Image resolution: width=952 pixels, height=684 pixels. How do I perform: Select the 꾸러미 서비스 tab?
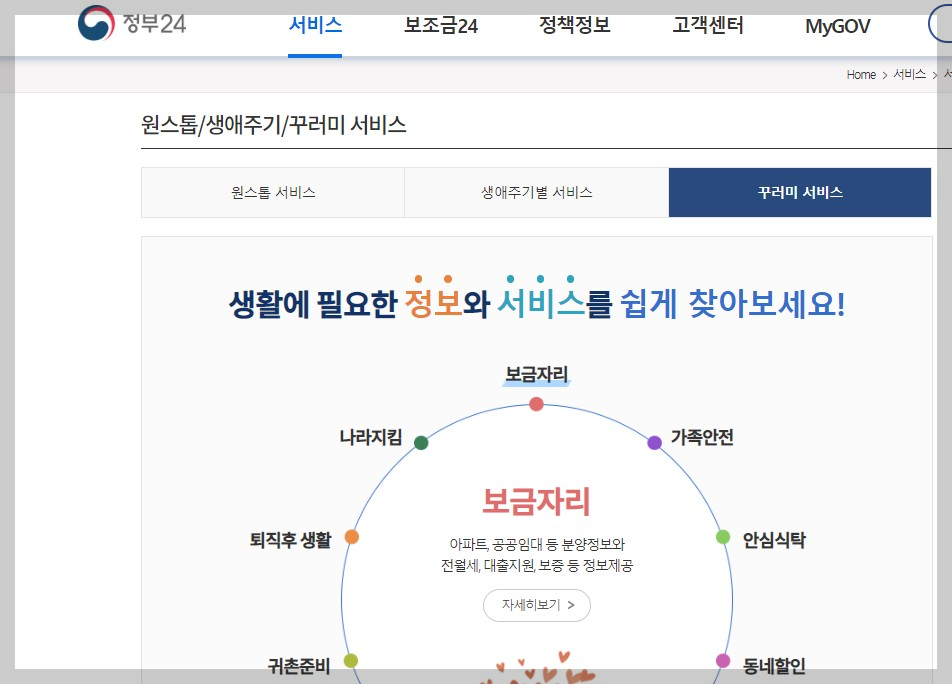tap(800, 192)
